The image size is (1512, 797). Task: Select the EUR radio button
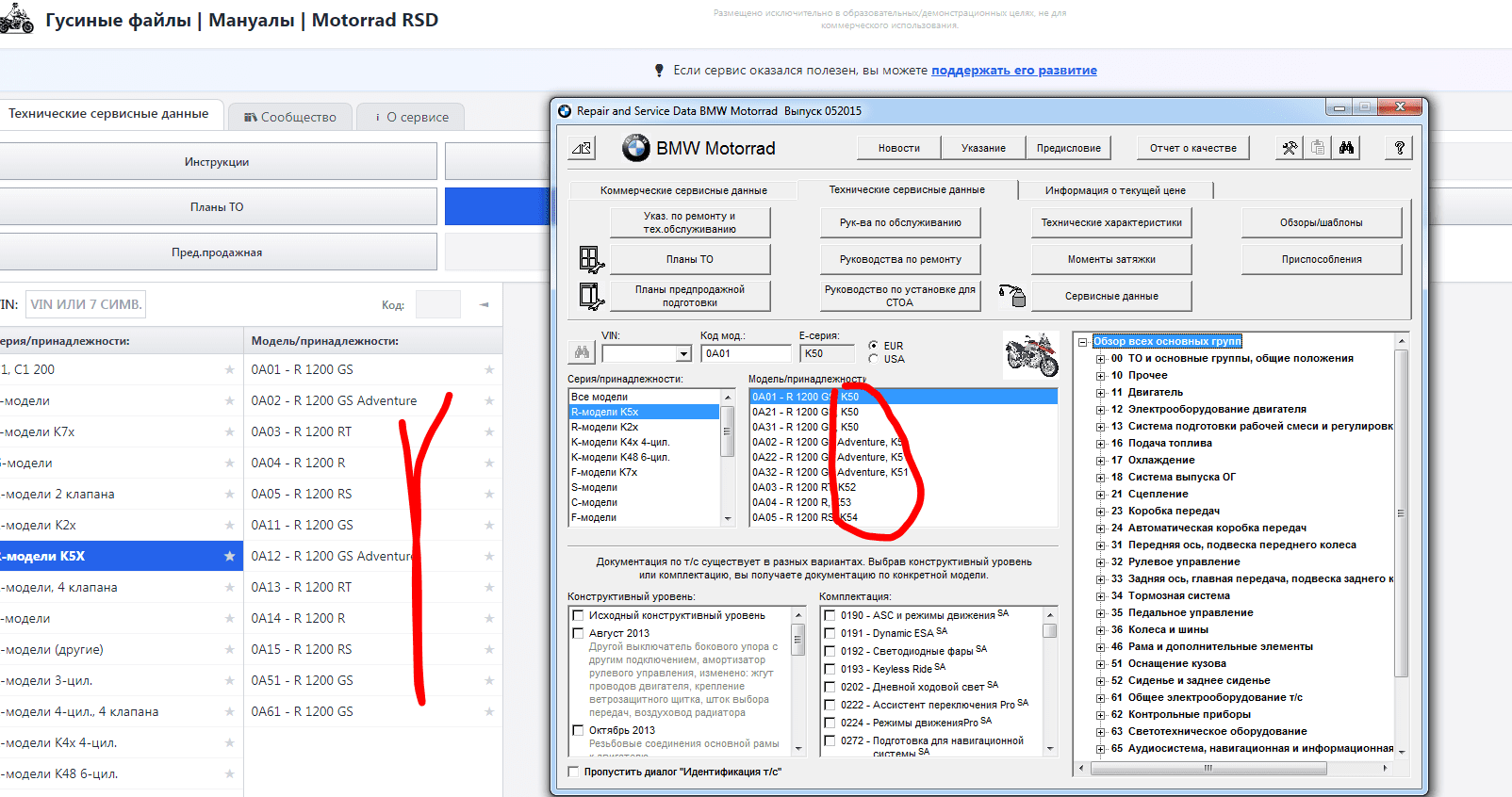pyautogui.click(x=874, y=346)
